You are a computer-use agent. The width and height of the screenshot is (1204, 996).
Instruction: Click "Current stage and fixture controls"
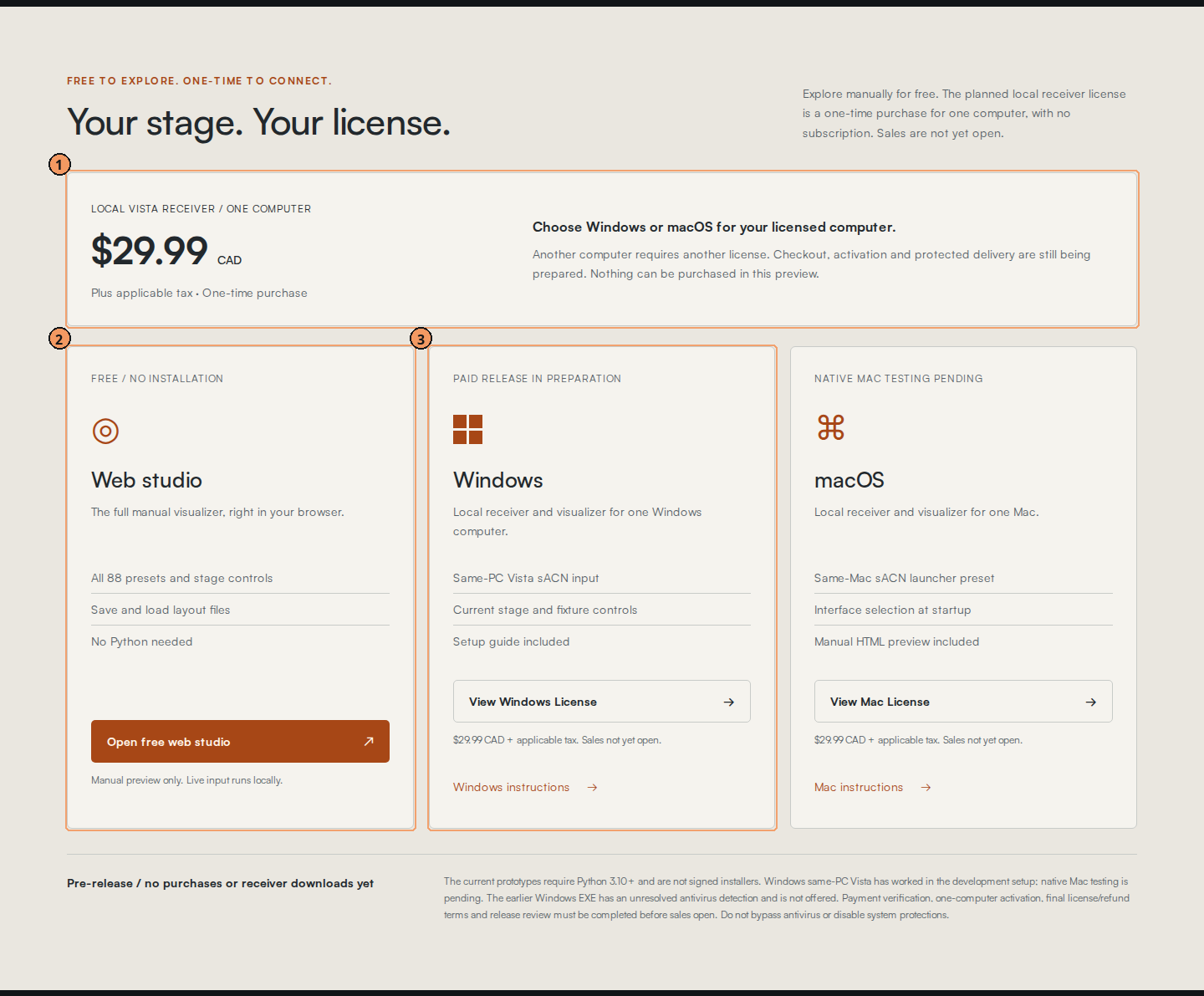click(x=545, y=610)
